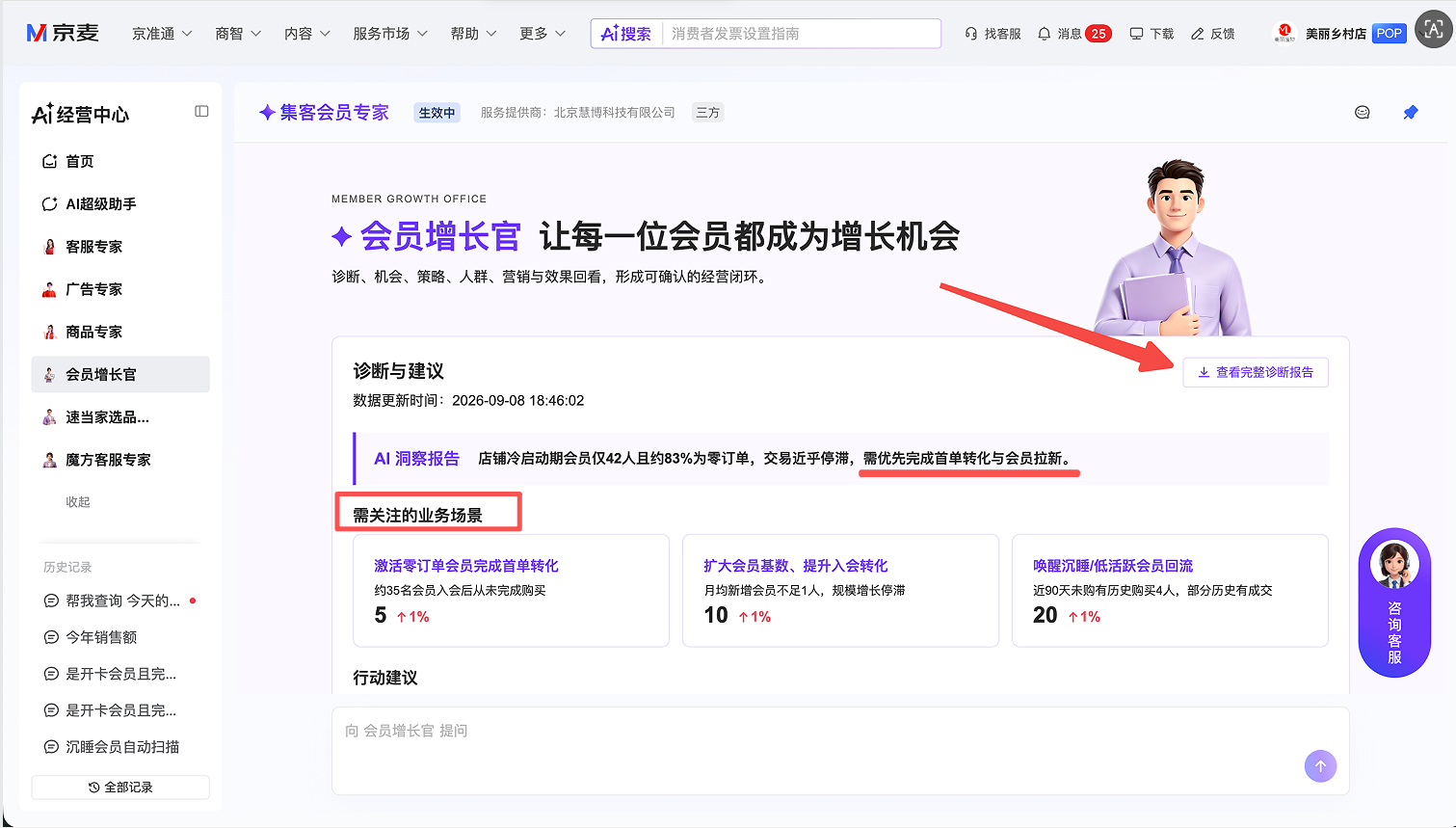Select 会员增长官 in the sidebar
1456x828 pixels.
tap(120, 375)
